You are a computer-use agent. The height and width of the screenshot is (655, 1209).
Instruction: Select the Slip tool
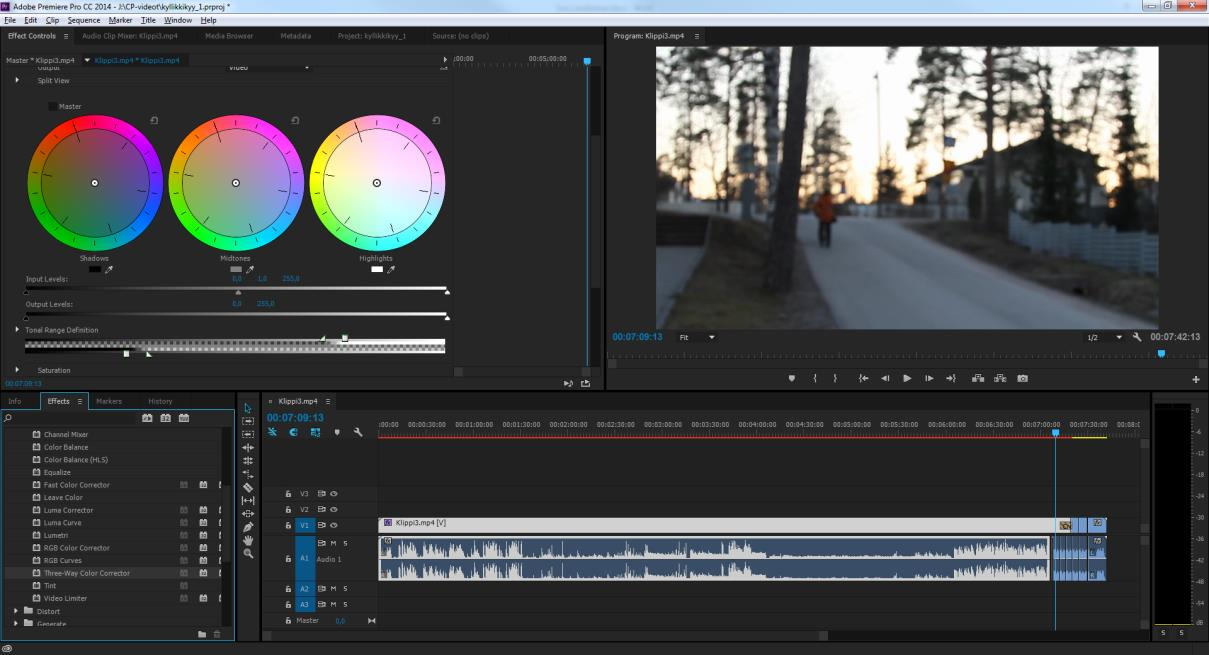tap(249, 500)
